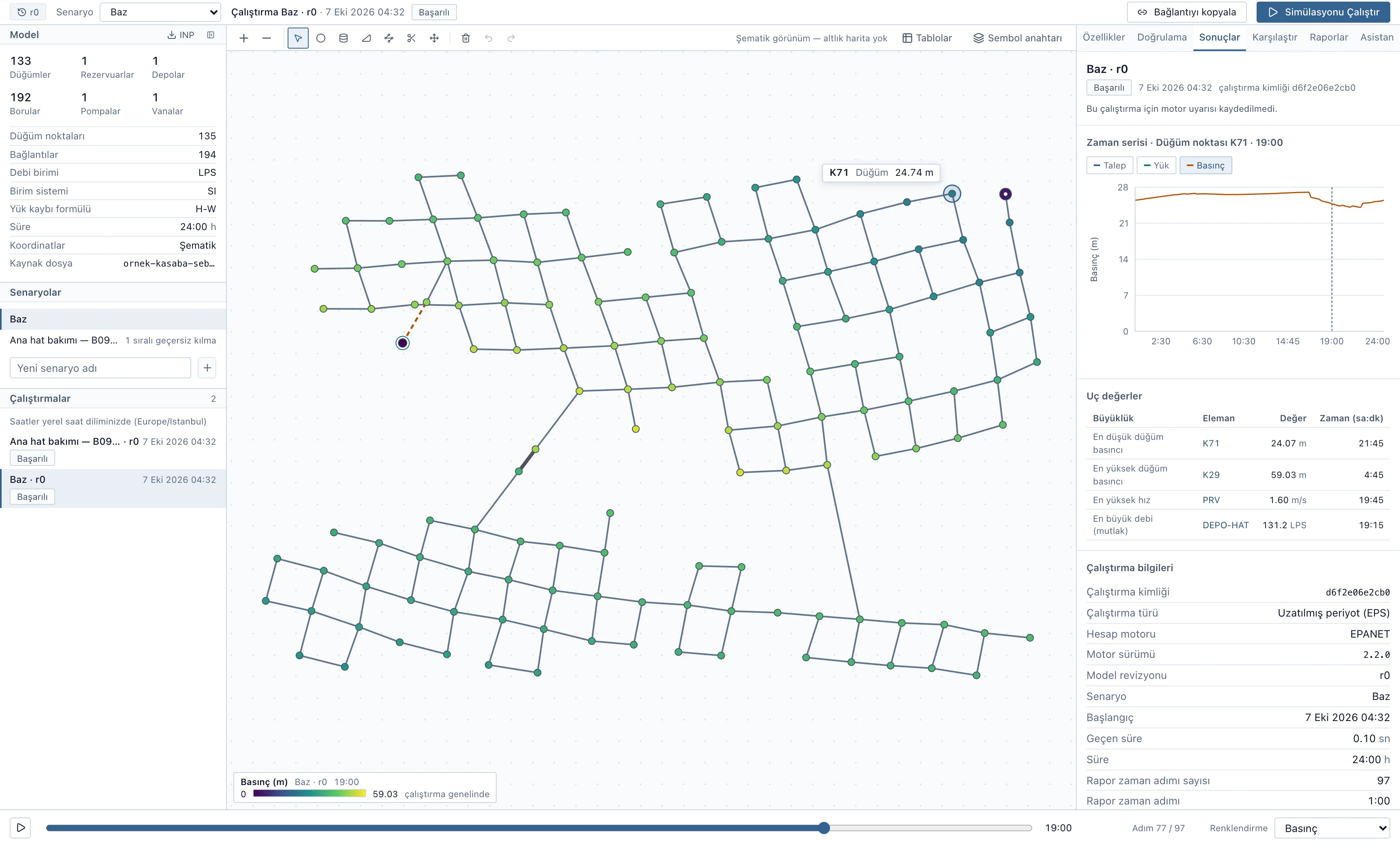
Task: Toggle the Talep series chip
Action: (1110, 165)
